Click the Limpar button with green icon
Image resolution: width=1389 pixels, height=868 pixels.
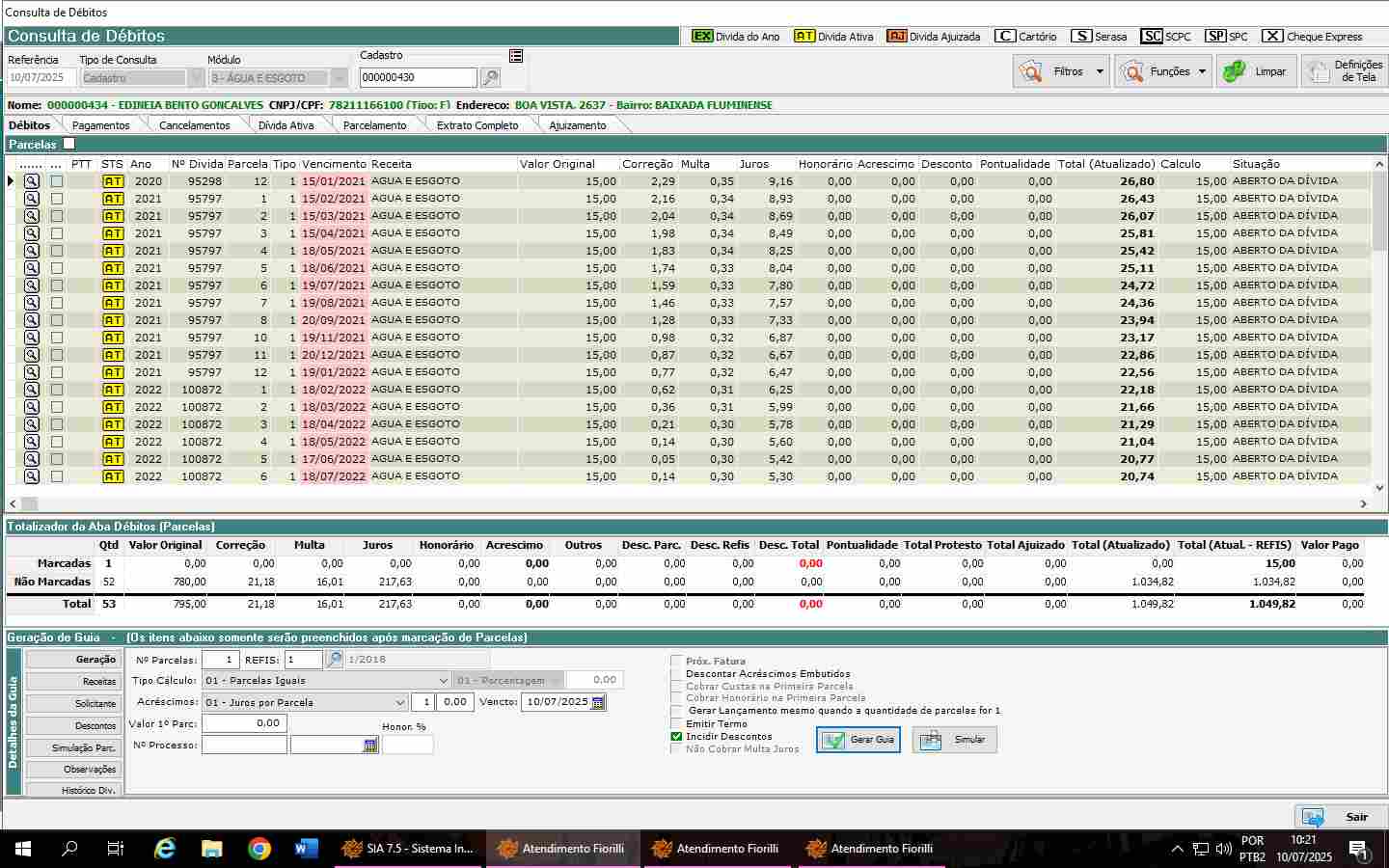pyautogui.click(x=1255, y=71)
